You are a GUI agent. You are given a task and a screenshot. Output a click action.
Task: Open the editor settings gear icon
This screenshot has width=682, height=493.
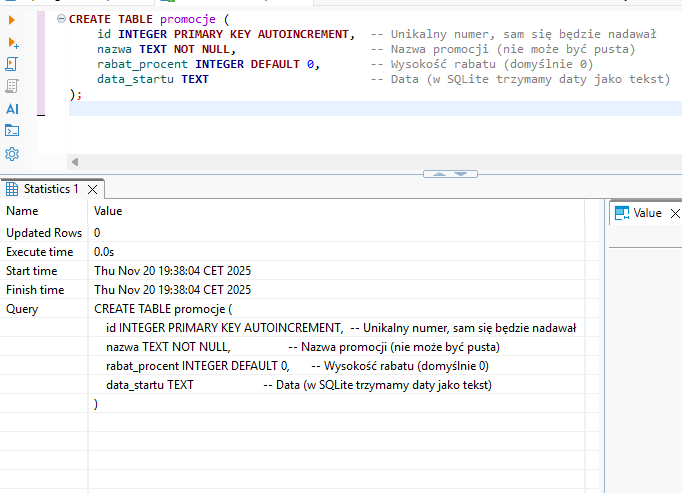[x=13, y=153]
